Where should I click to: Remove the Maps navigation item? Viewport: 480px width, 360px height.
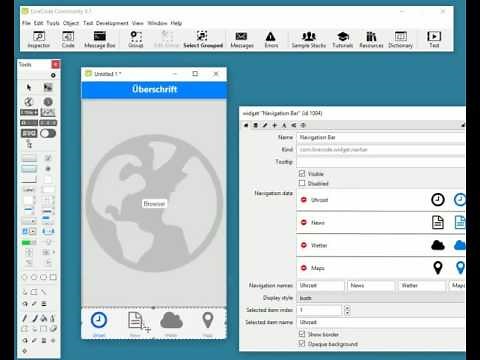tap(304, 268)
